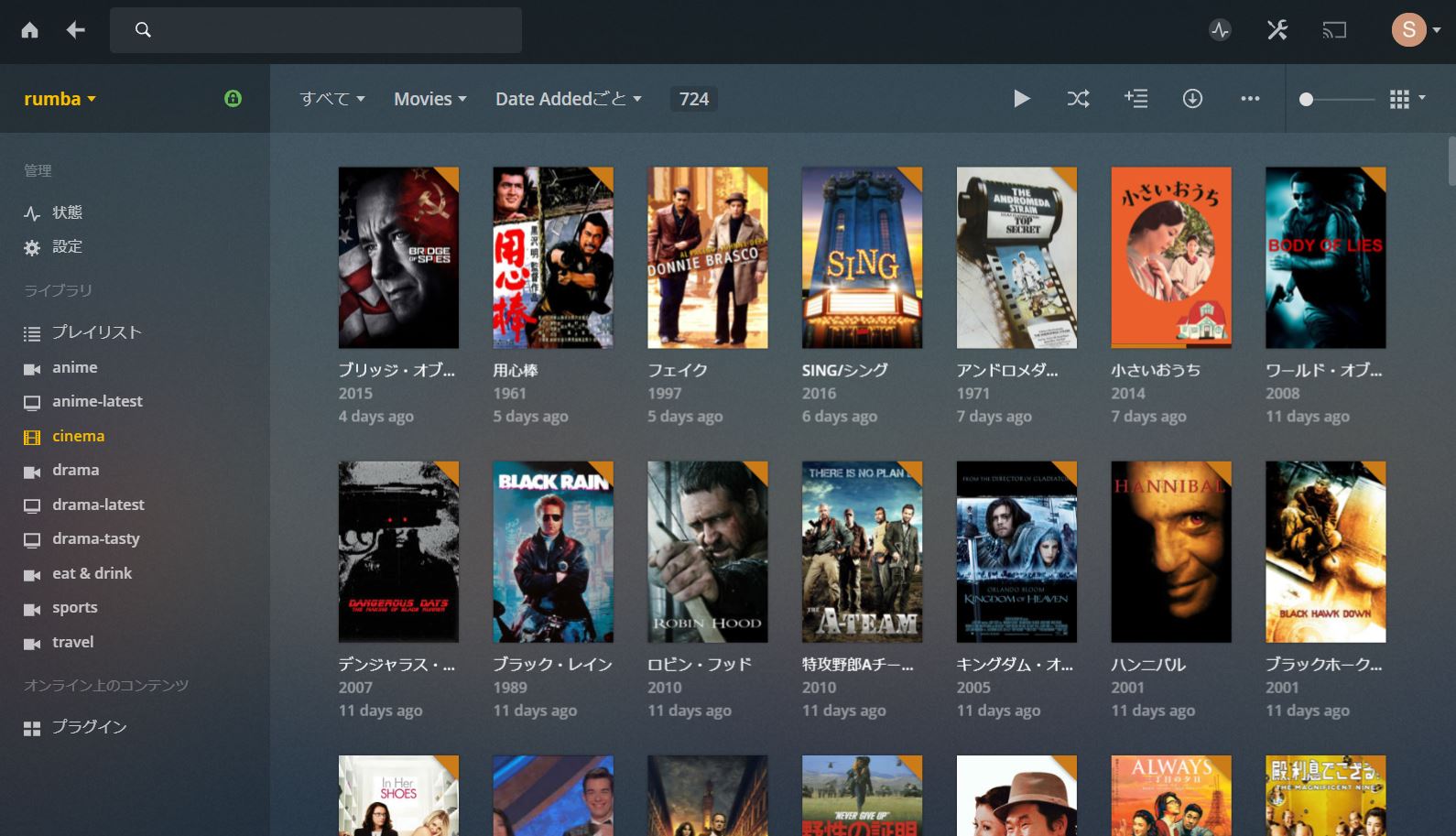1456x836 pixels.
Task: Open the Black Hawk Down poster
Action: point(1326,551)
